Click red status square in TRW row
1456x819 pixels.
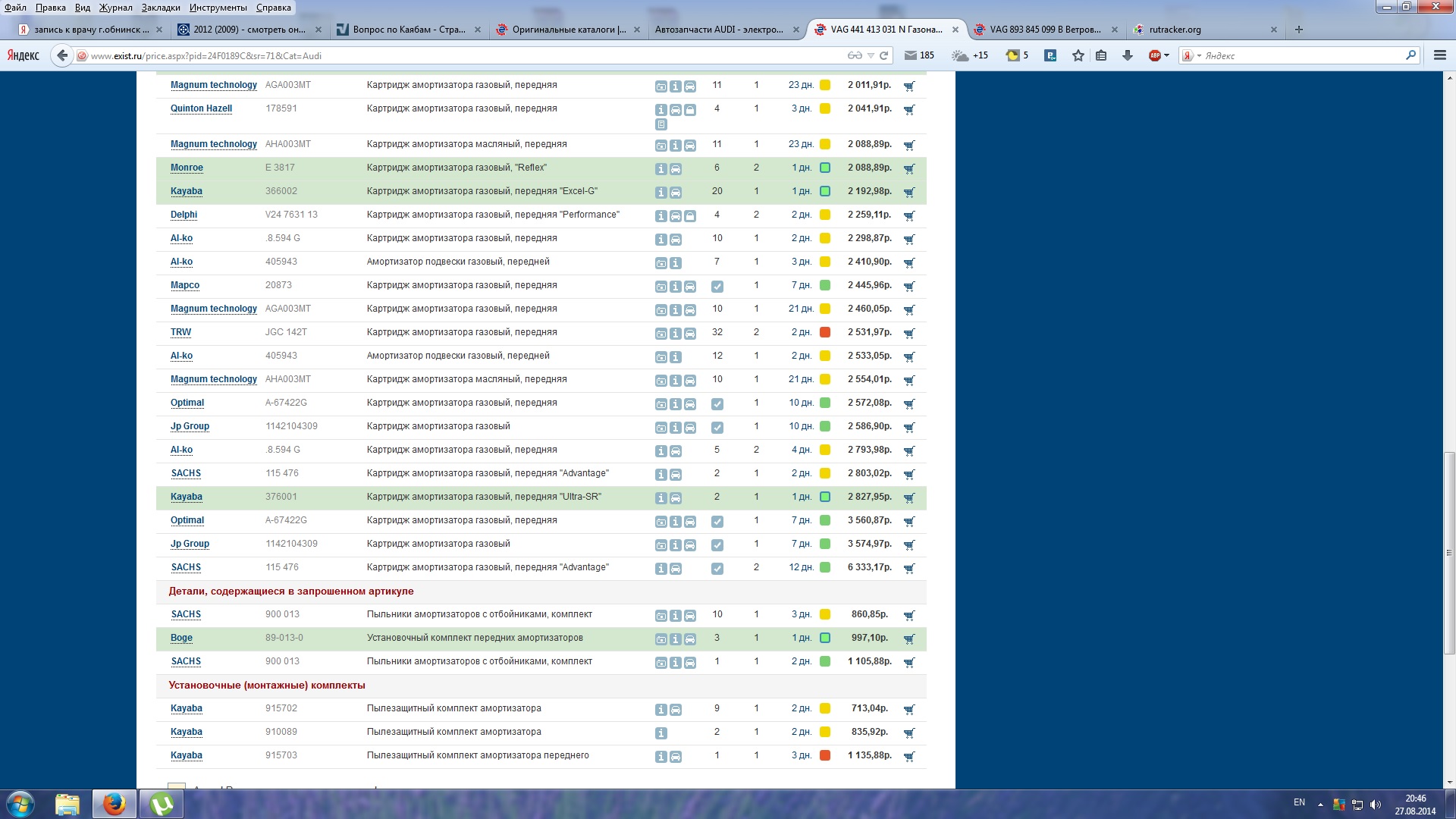tap(825, 332)
